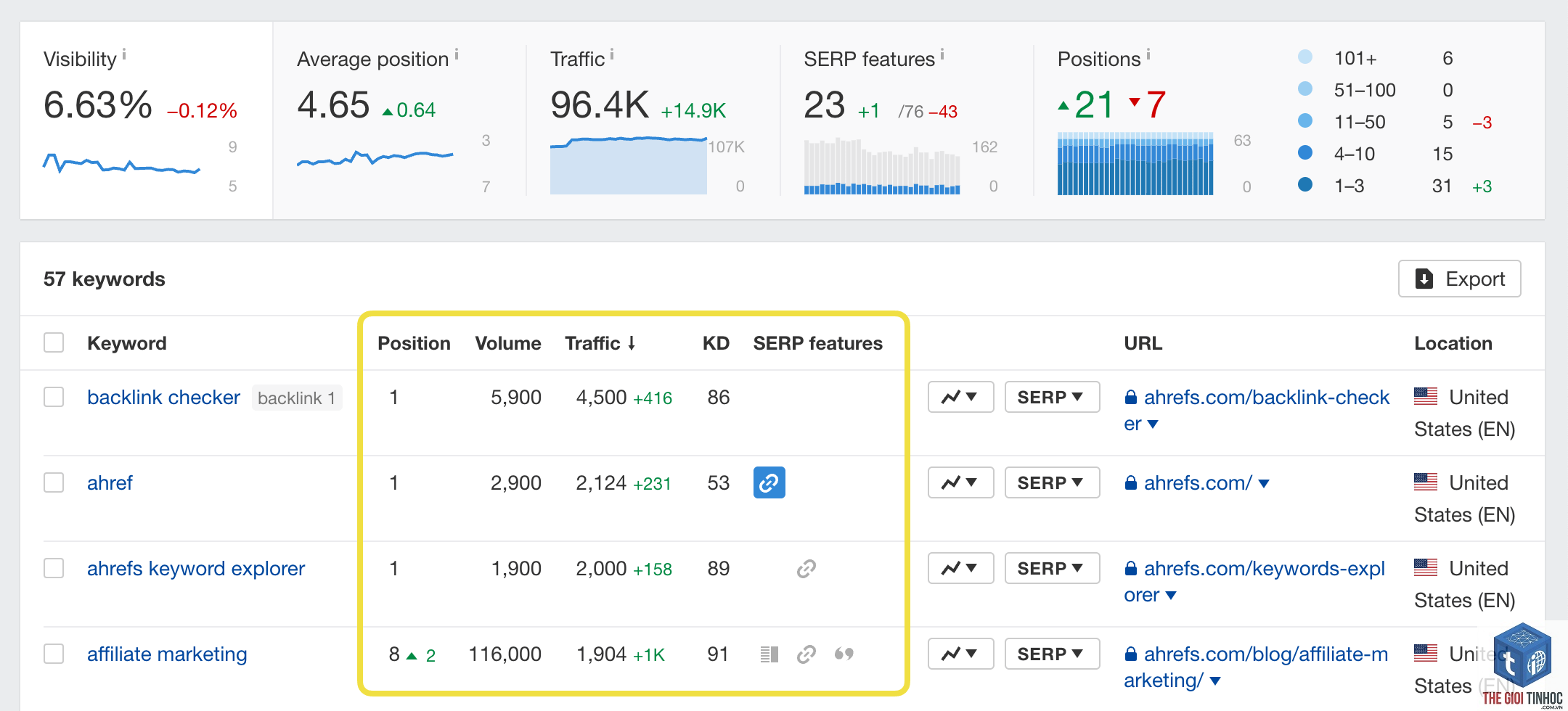Click the Average position sparkline
This screenshot has width=1568, height=711.
click(x=375, y=158)
